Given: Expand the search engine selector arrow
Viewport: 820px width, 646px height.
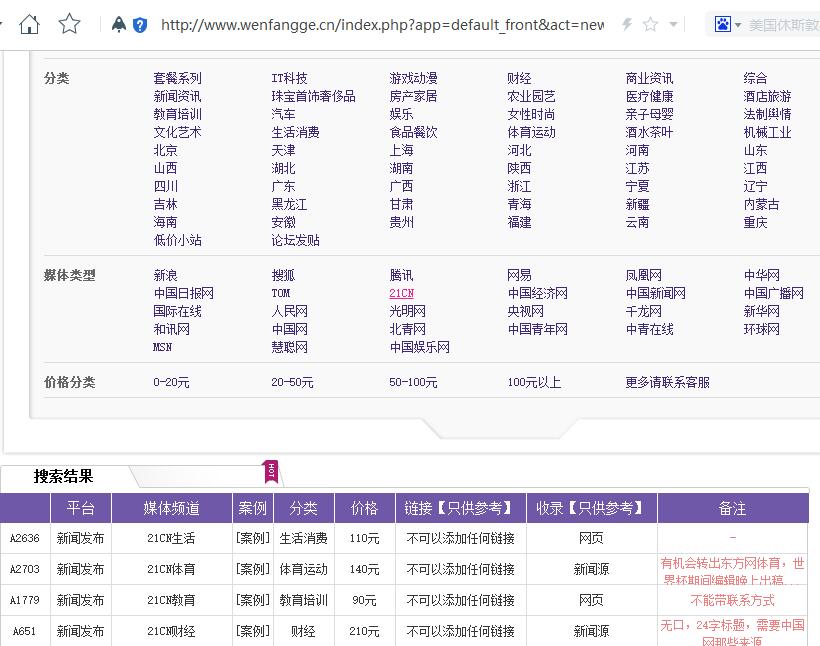Looking at the screenshot, I should tap(738, 25).
